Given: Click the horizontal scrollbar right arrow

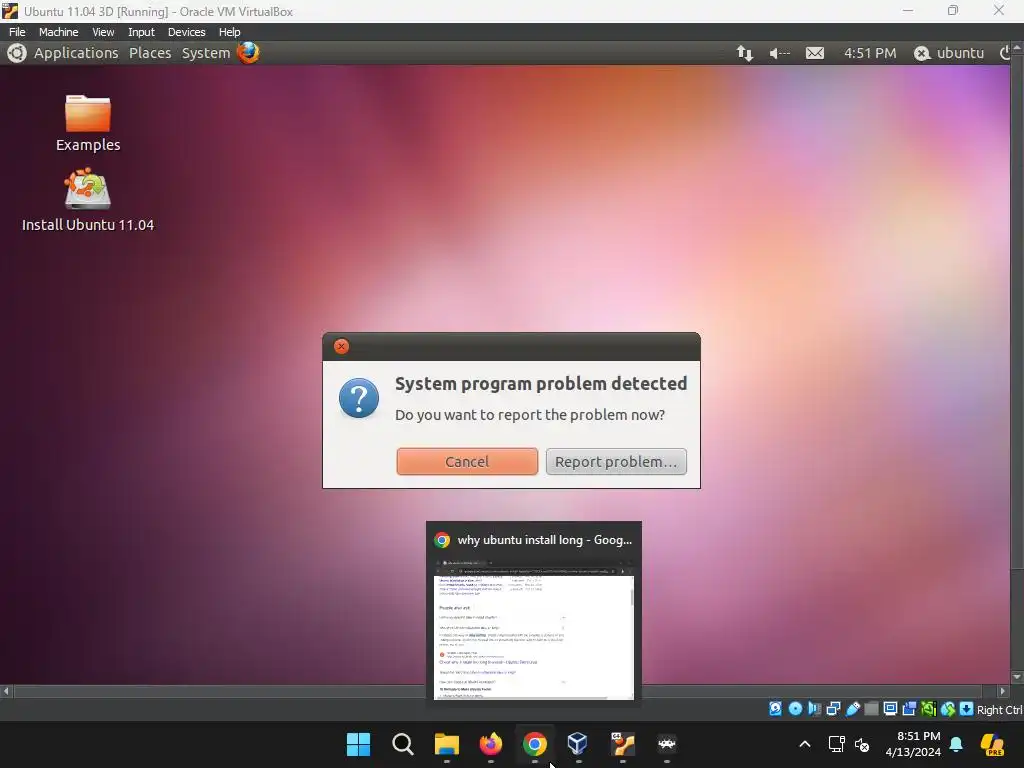Looking at the screenshot, I should click(1003, 691).
